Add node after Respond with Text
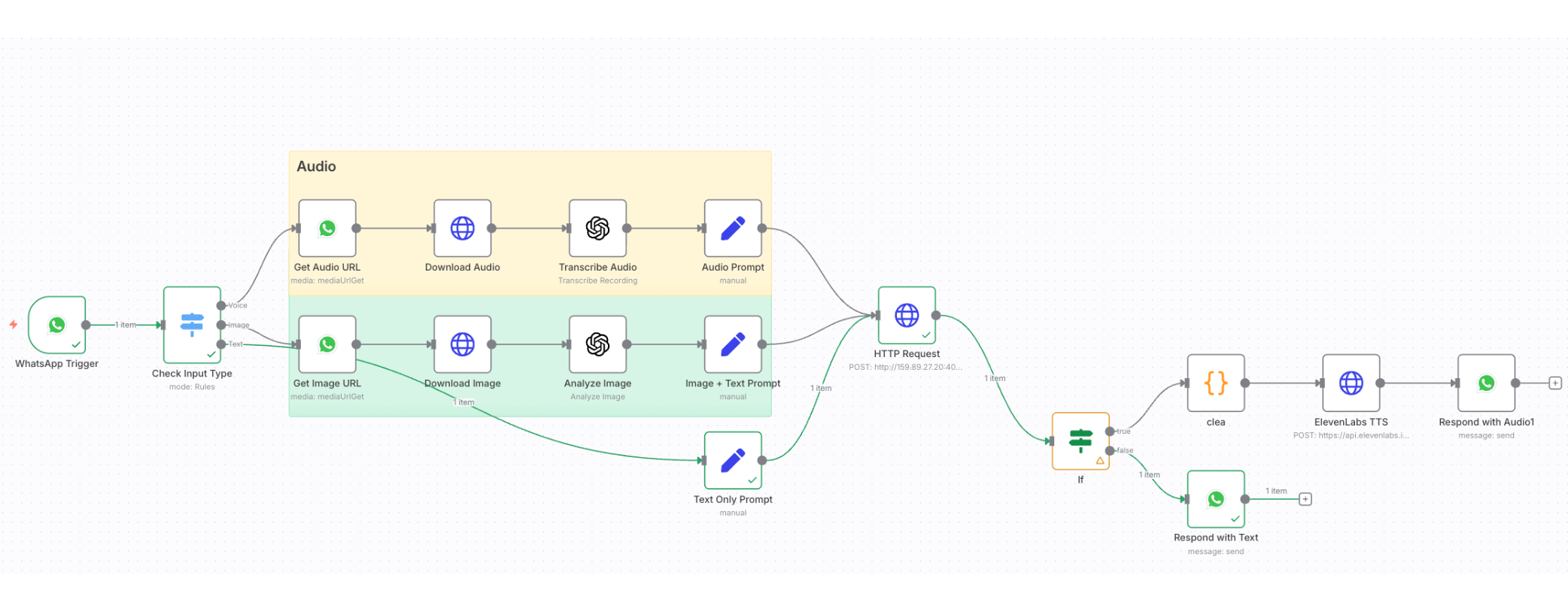1568x612 pixels. pos(1305,499)
